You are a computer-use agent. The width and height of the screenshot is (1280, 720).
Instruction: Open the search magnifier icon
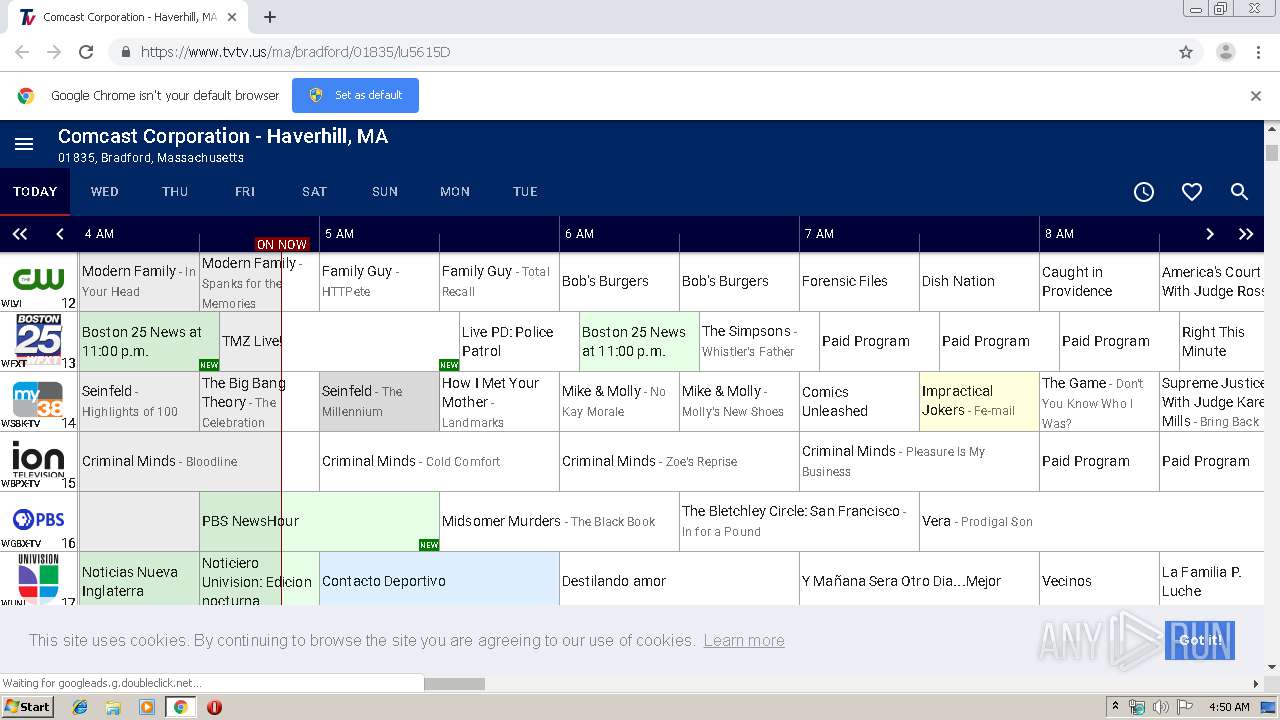click(x=1239, y=192)
